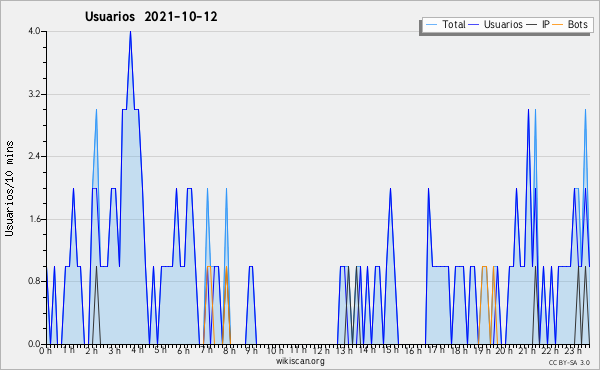The image size is (600, 370).
Task: Click the "15 h" x-axis label
Action: pyautogui.click(x=390, y=350)
